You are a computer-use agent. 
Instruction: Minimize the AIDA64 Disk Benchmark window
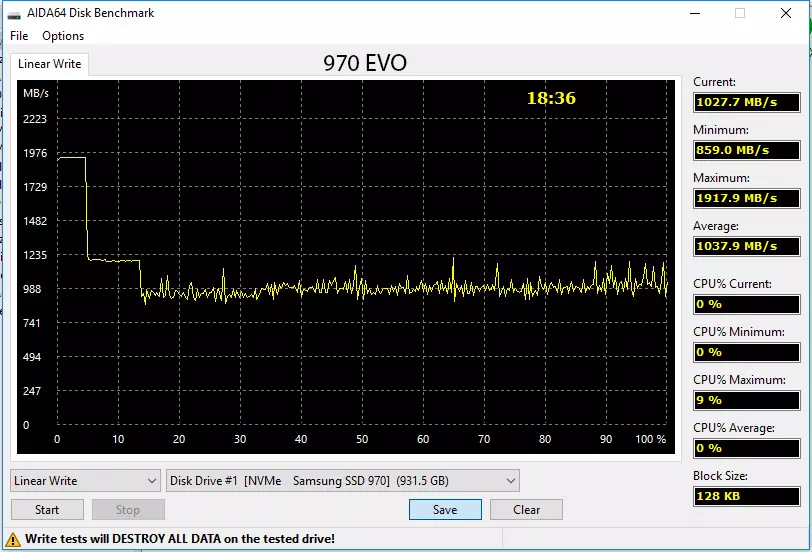[695, 13]
